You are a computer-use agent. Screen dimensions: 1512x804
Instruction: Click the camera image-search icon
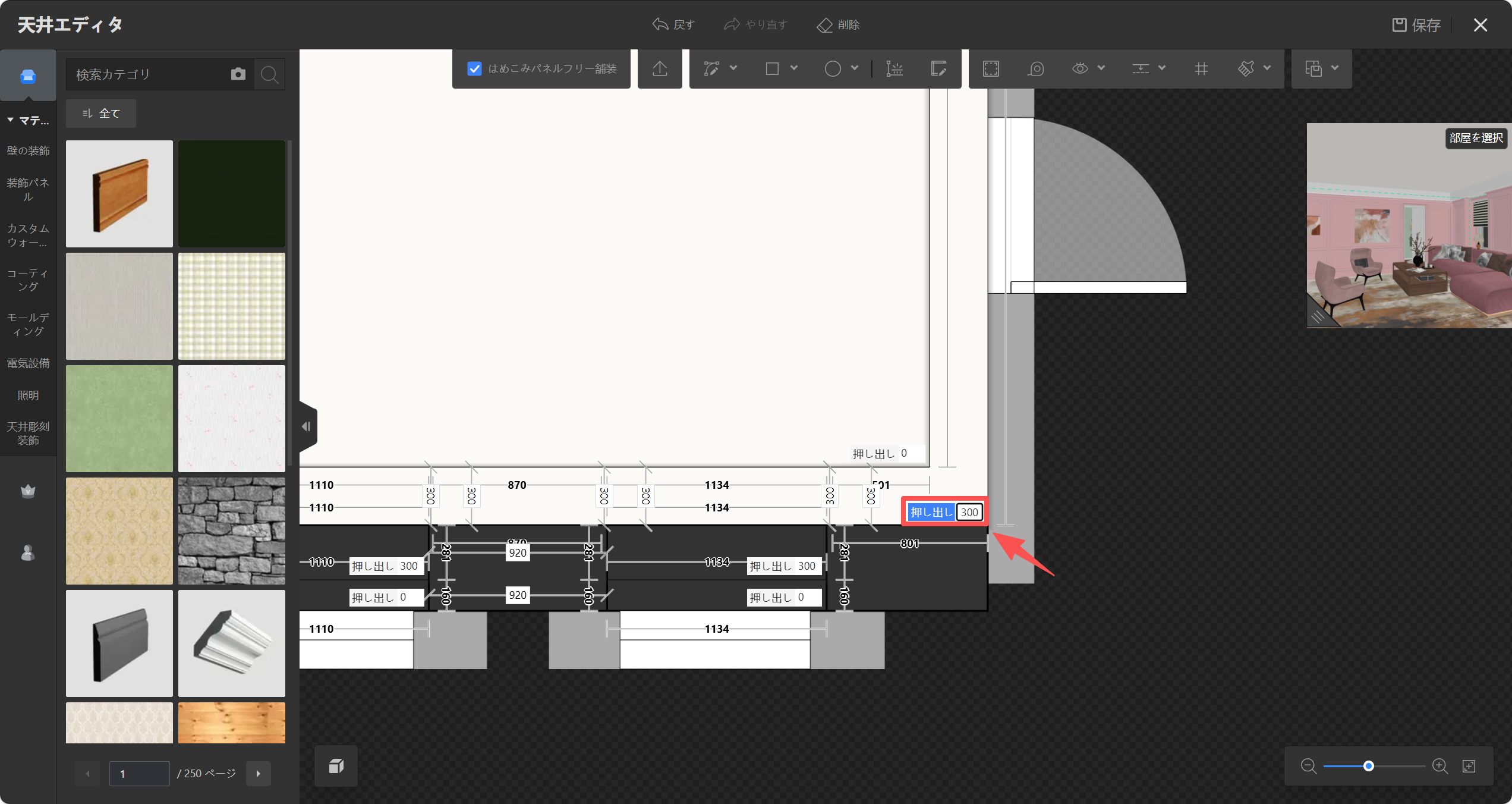tap(238, 74)
